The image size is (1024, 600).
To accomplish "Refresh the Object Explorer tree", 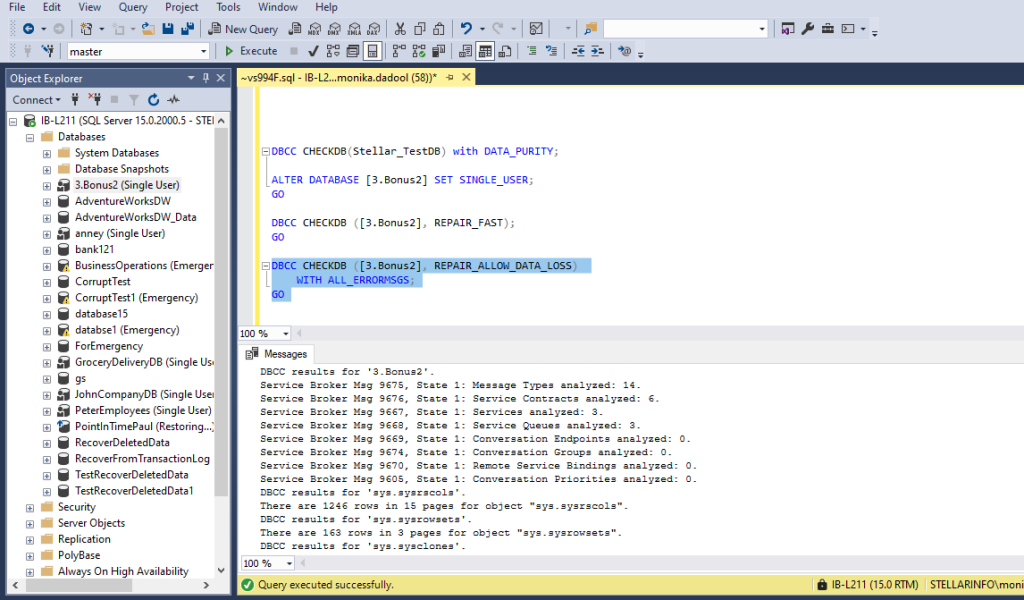I will [153, 99].
